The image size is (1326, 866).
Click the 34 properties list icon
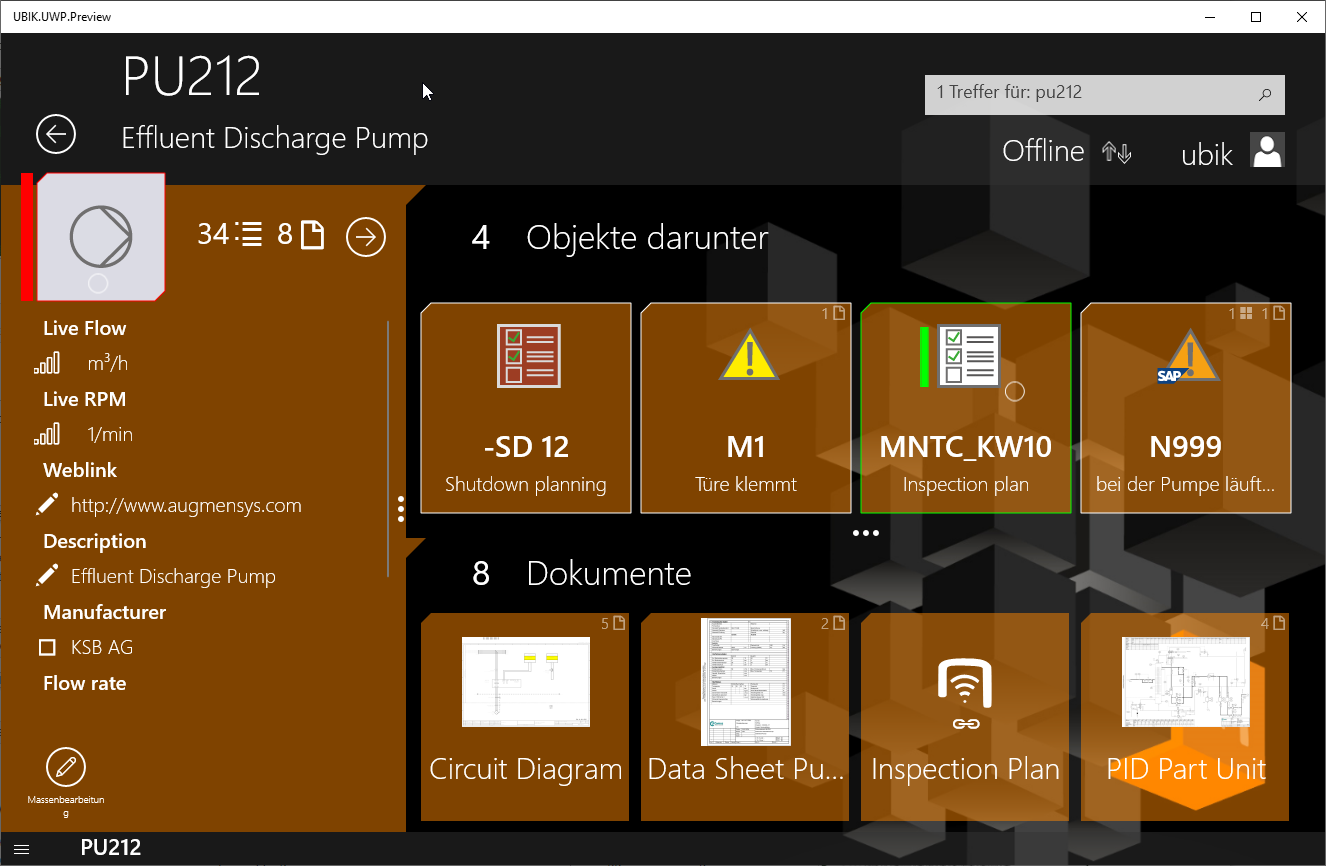pos(250,235)
